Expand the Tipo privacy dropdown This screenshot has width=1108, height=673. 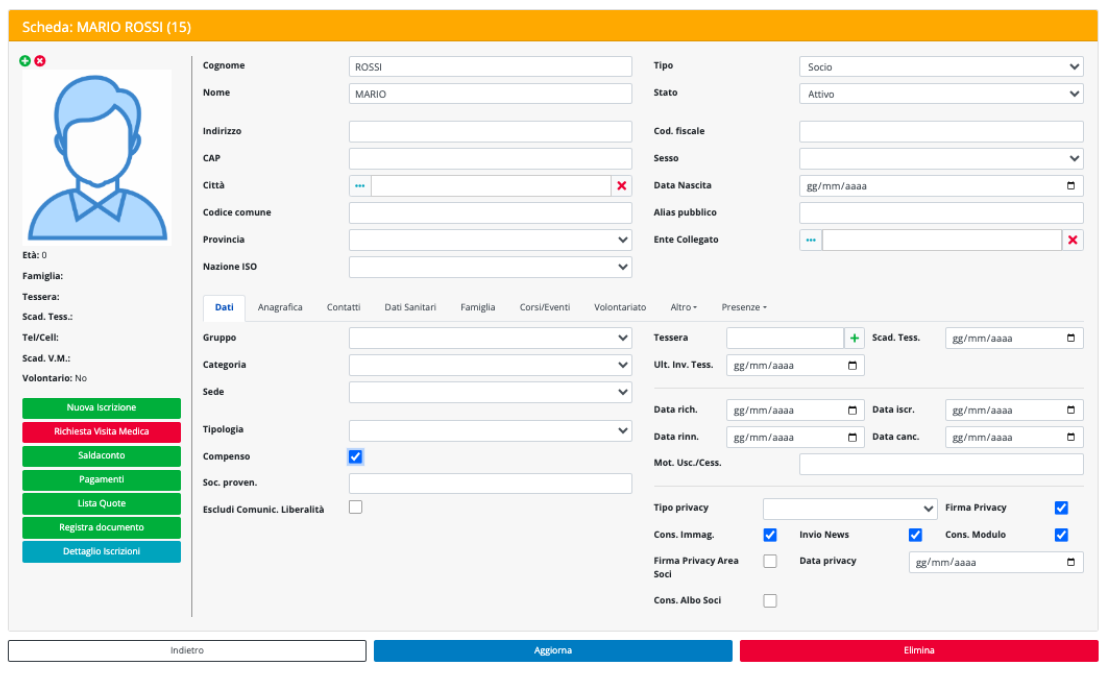[x=850, y=508]
